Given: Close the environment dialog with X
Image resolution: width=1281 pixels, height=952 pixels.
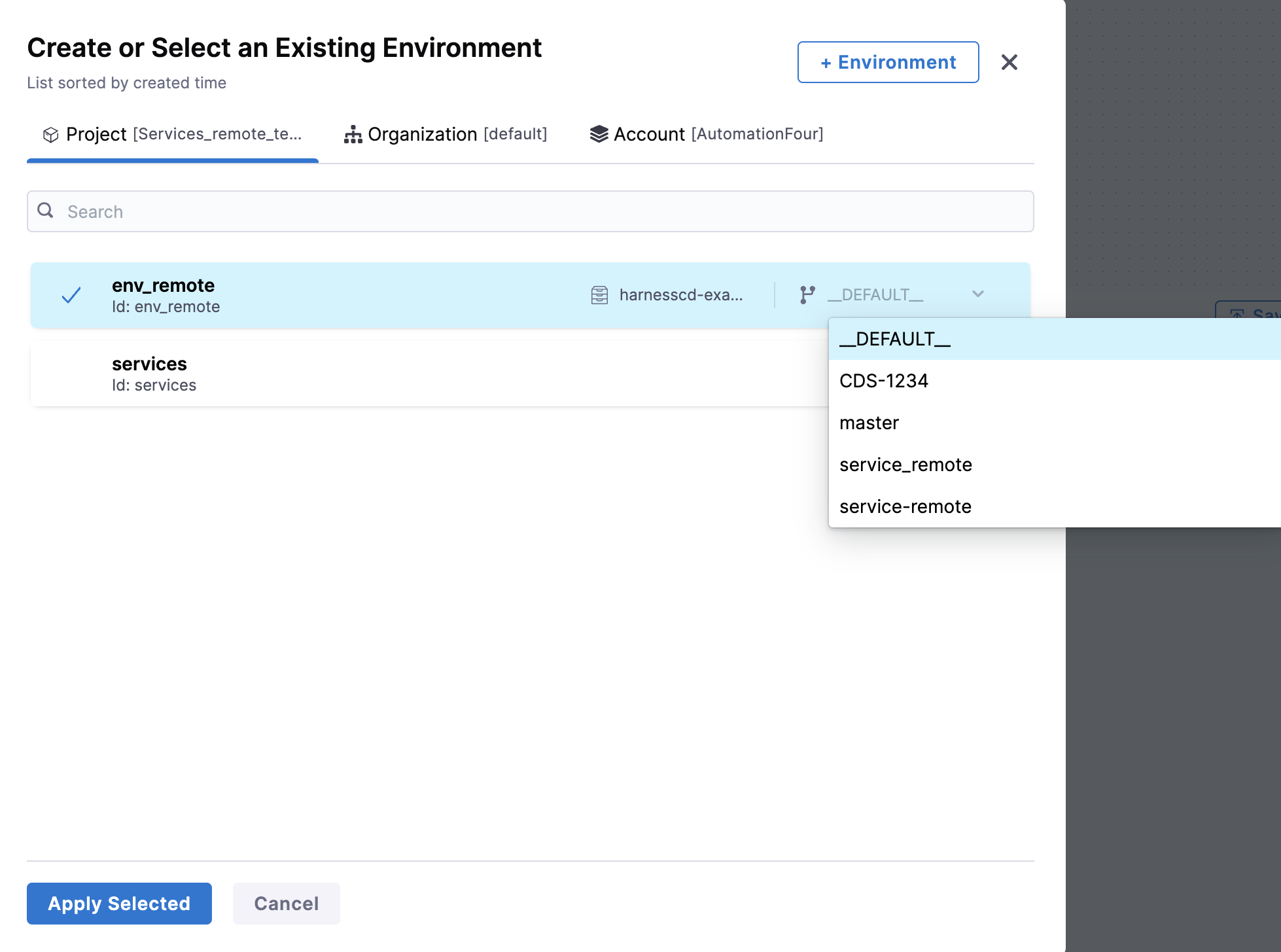Looking at the screenshot, I should click(1009, 63).
